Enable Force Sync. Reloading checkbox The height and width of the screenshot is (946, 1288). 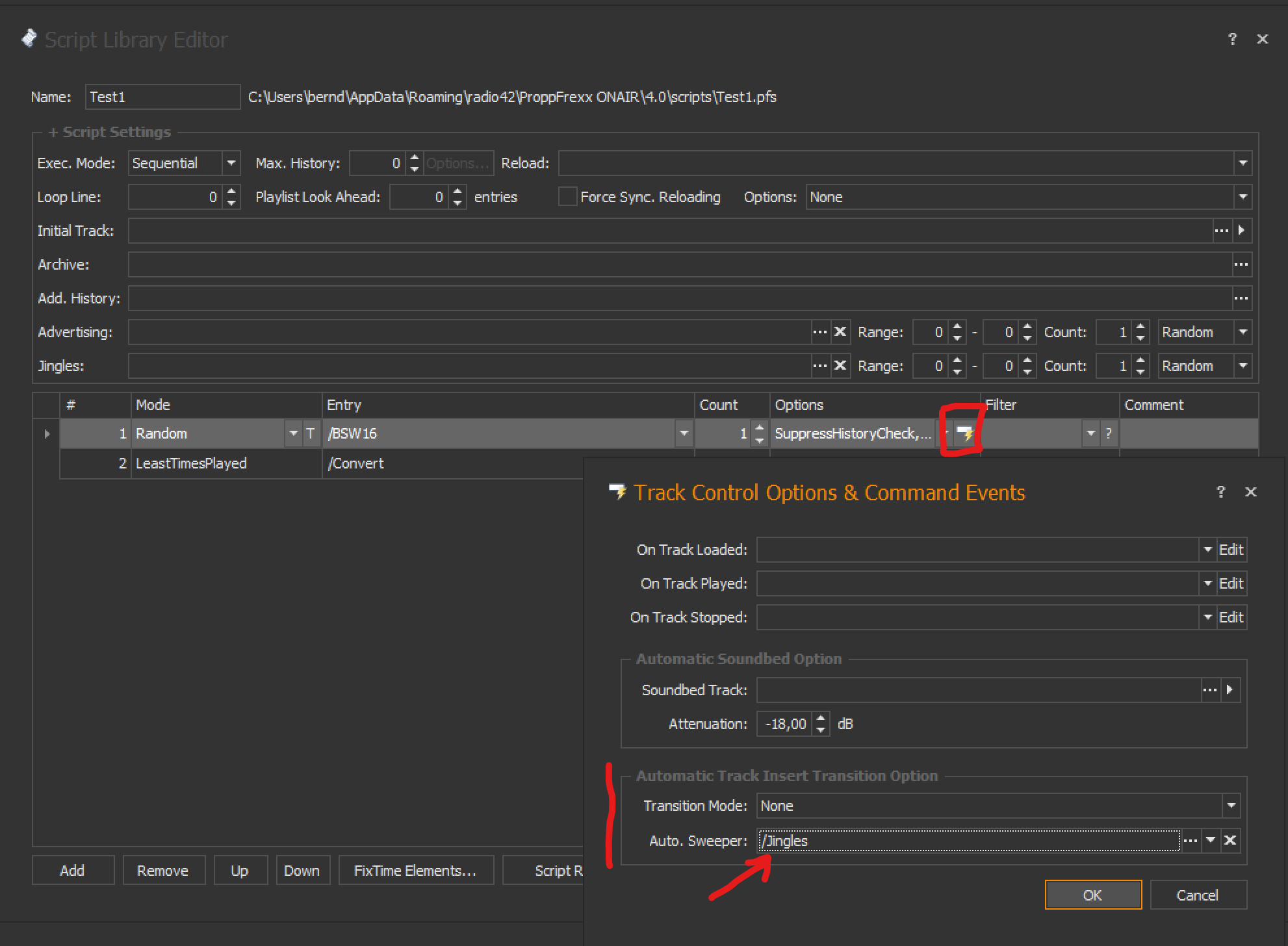pyautogui.click(x=567, y=197)
